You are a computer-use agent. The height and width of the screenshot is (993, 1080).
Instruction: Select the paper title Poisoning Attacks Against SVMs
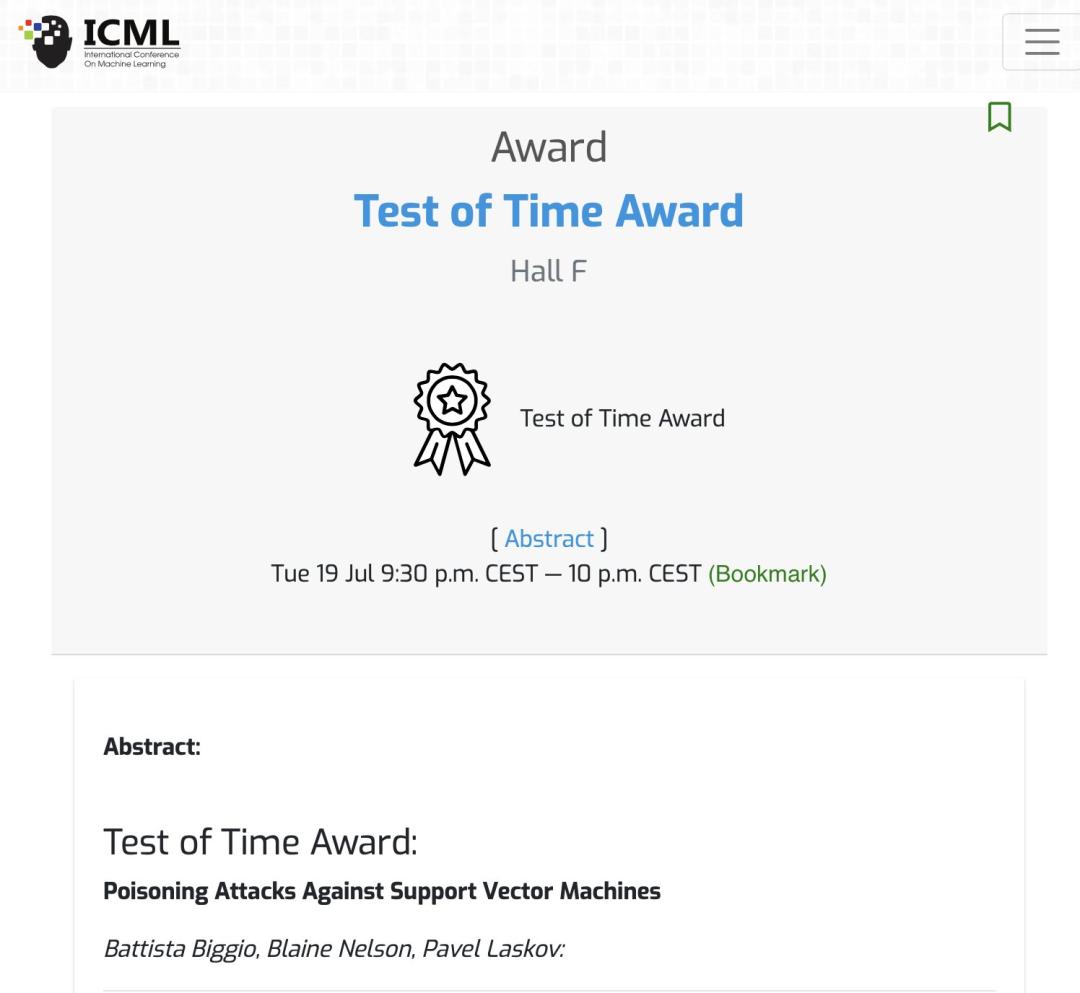[382, 891]
